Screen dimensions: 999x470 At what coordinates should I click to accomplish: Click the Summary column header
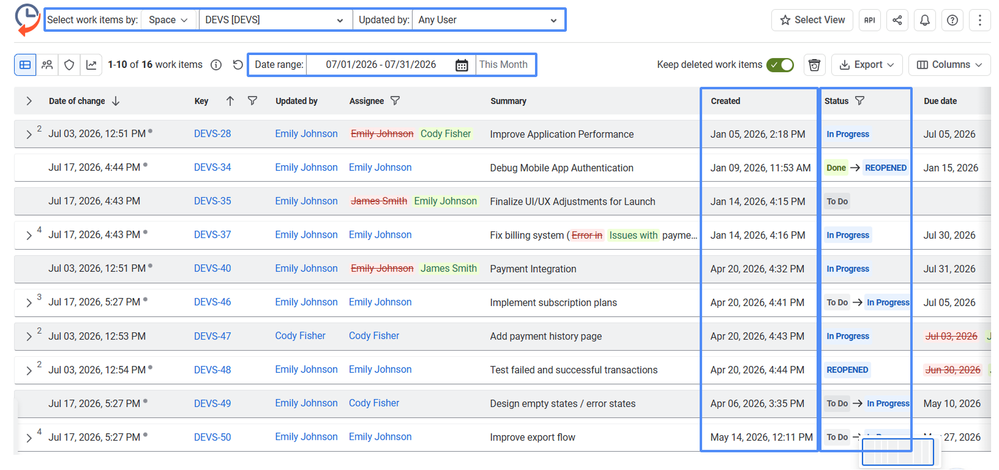508,101
